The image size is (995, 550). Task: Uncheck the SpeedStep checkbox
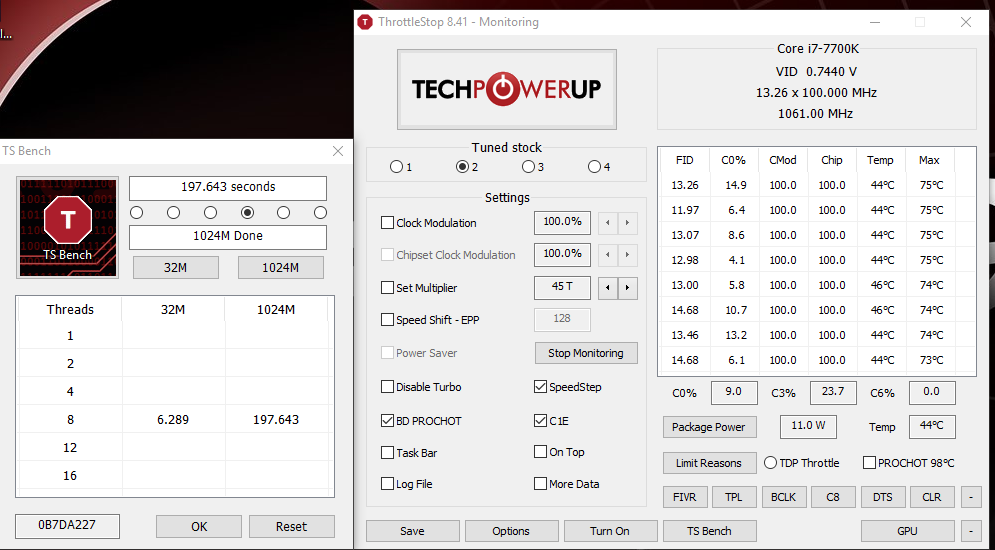point(540,386)
